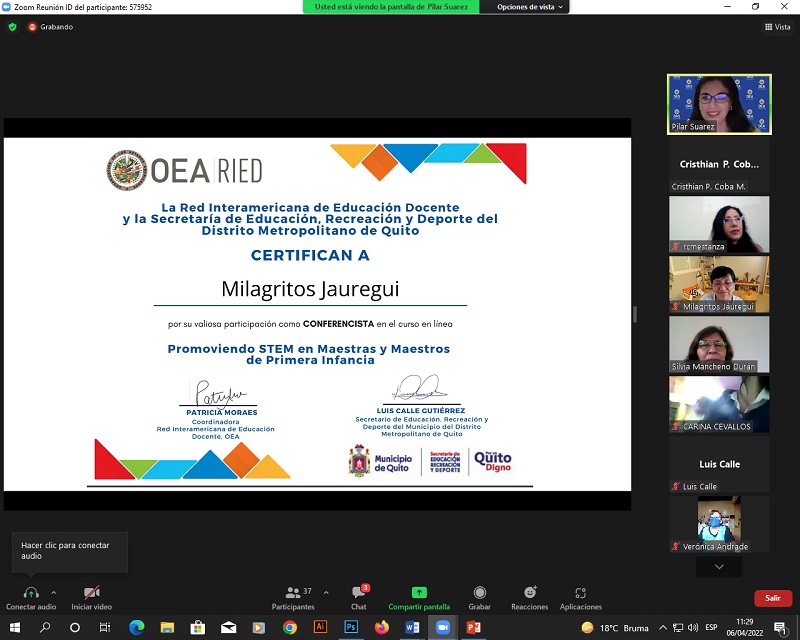Open Adobe Photoshop from taskbar
Viewport: 800px width, 640px height.
(x=351, y=627)
